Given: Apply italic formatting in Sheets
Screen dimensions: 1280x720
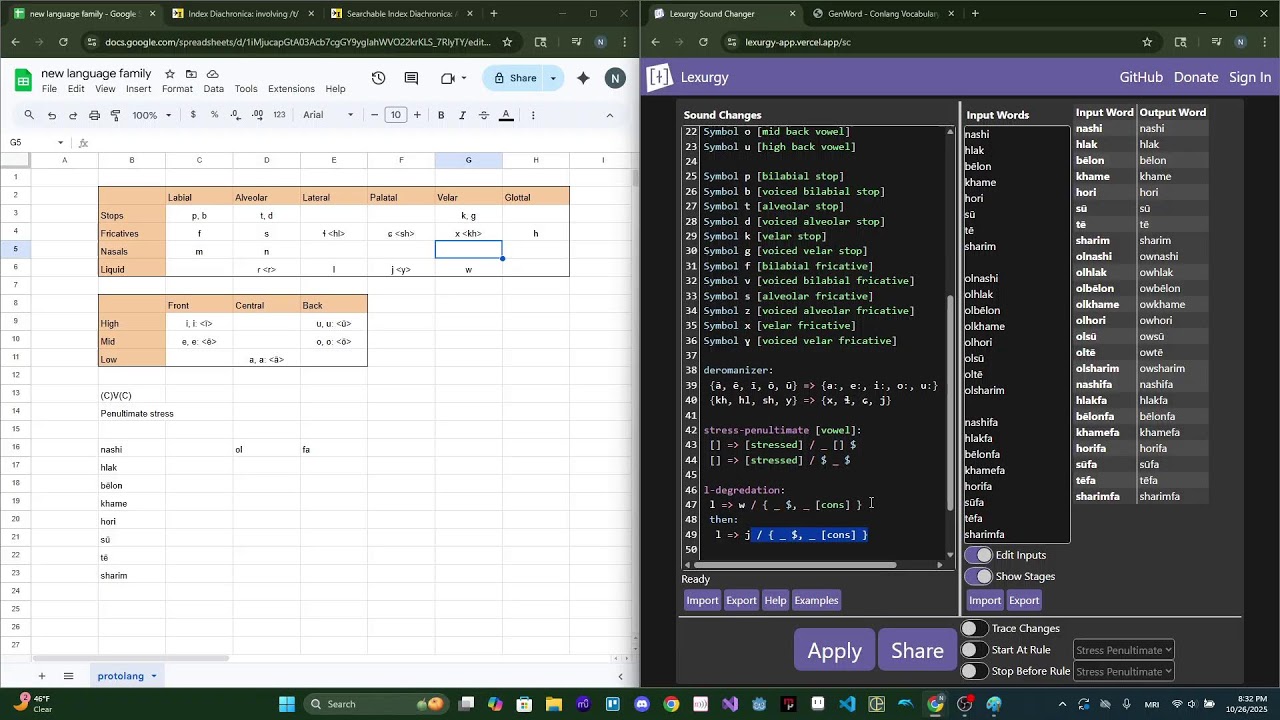Looking at the screenshot, I should (462, 115).
